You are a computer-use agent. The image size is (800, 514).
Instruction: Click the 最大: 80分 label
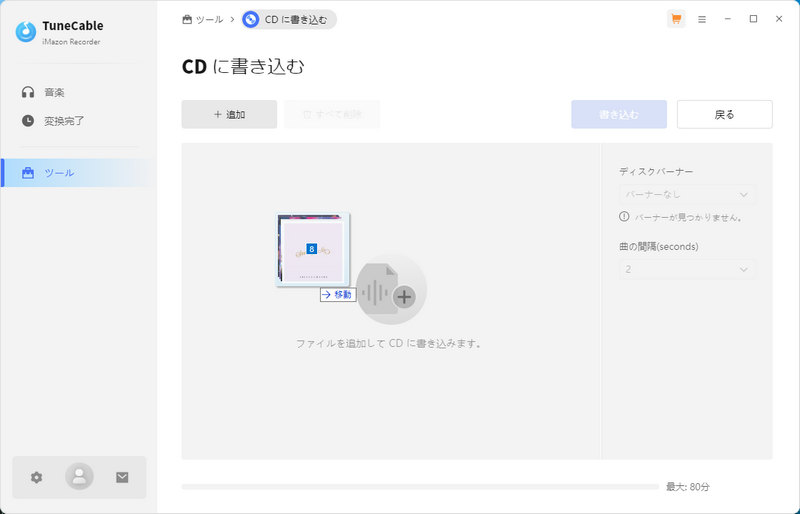688,486
